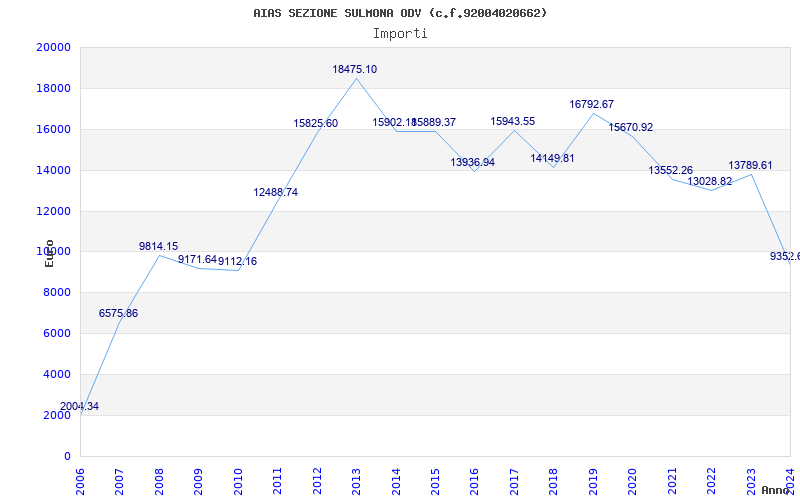Click the 12000 y-axis tick label
The height and width of the screenshot is (500, 800).
tap(54, 211)
